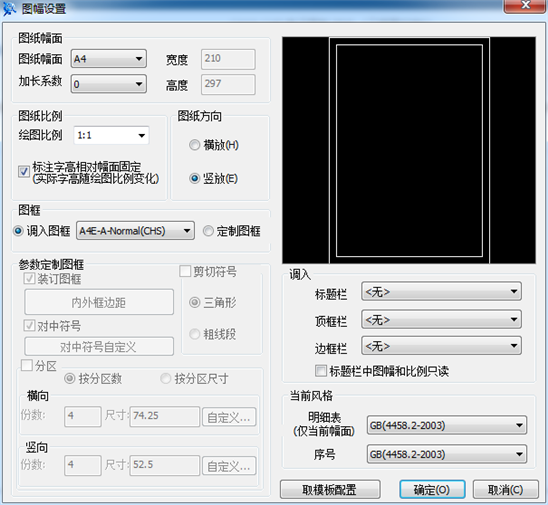
Task: Select the 横放(H) orientation radio button
Action: click(194, 145)
